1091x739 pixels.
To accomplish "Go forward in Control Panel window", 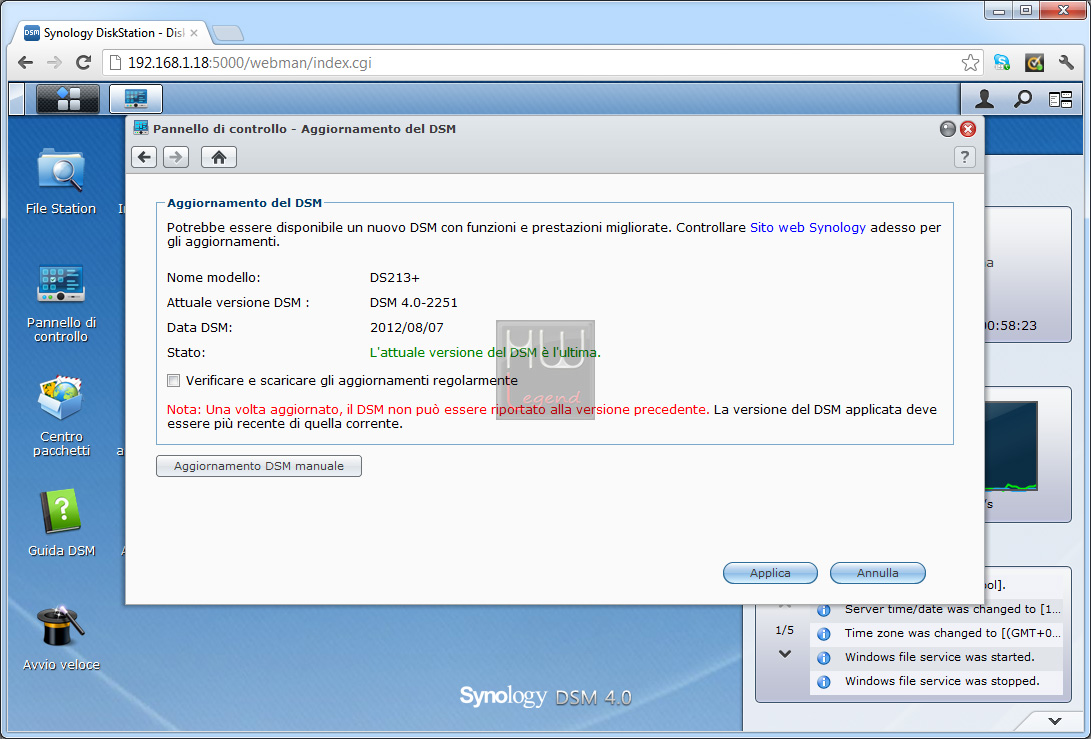I will coord(176,157).
